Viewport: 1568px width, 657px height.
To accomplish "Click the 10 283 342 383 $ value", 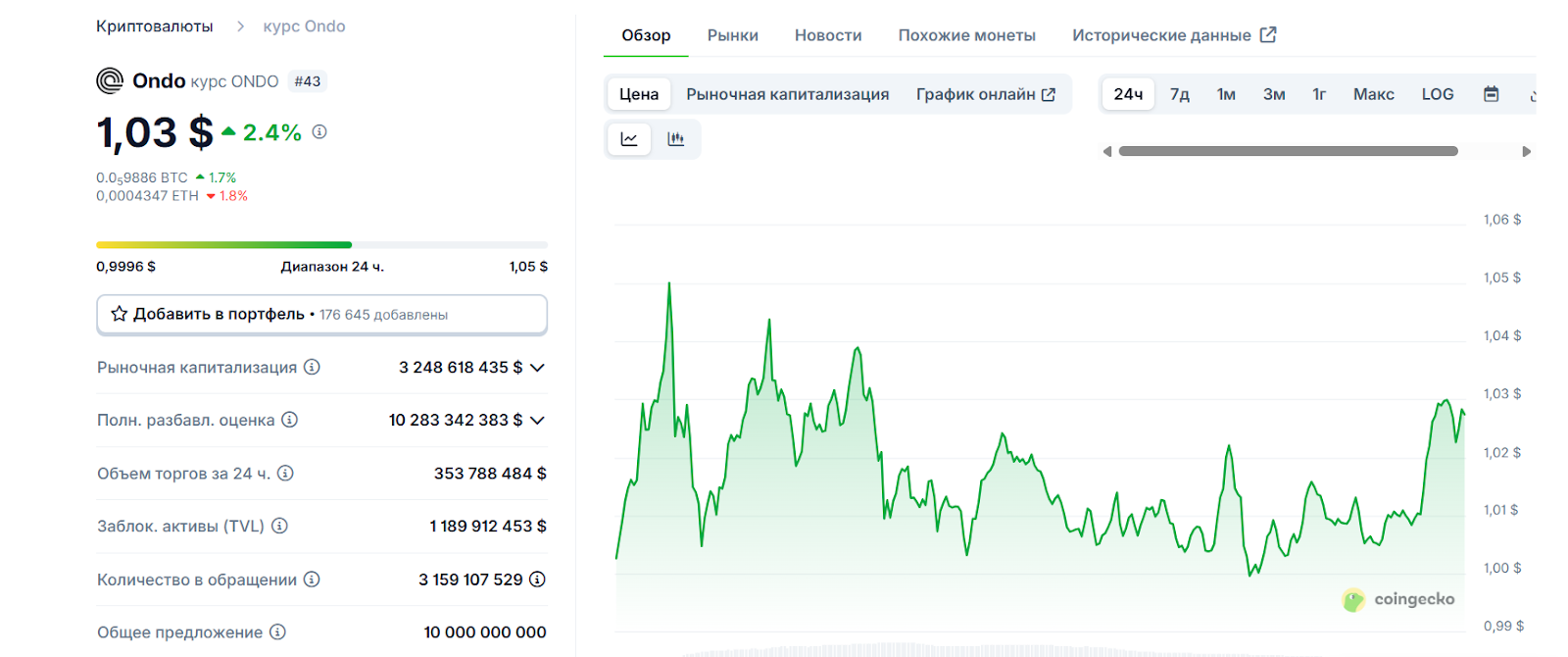I will (456, 420).
